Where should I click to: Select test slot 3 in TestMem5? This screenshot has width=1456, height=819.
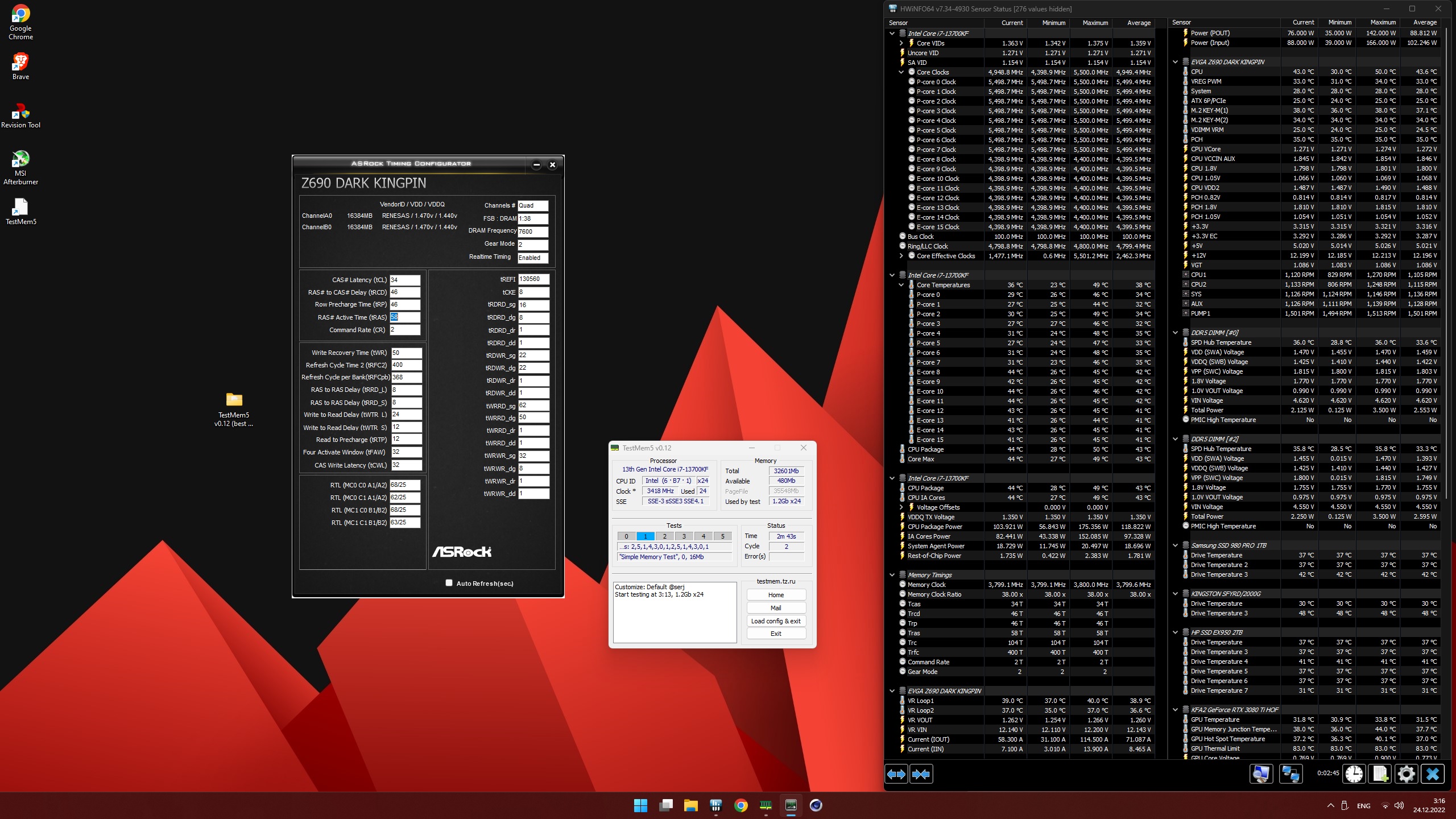coord(684,536)
